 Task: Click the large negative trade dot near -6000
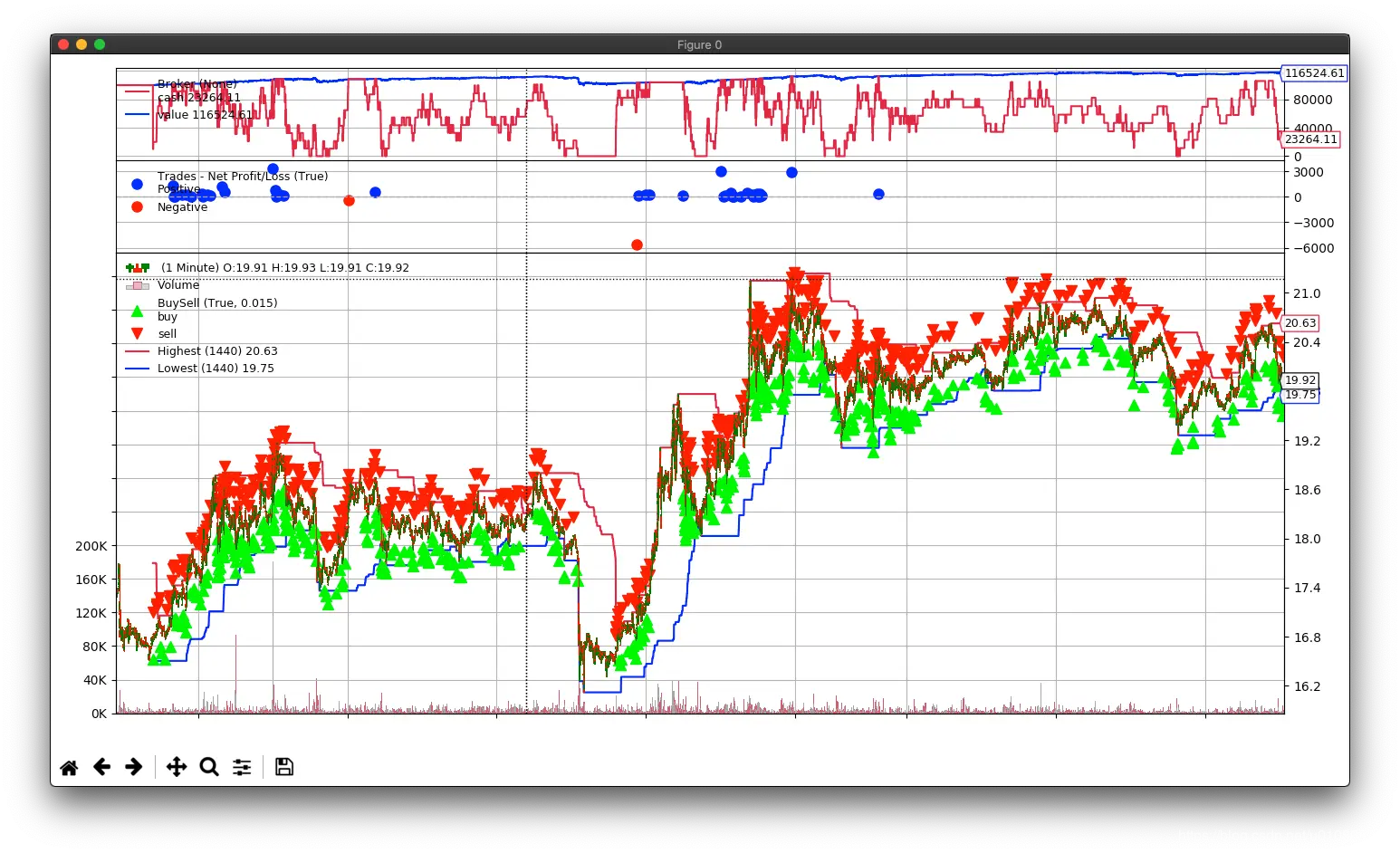tap(637, 244)
